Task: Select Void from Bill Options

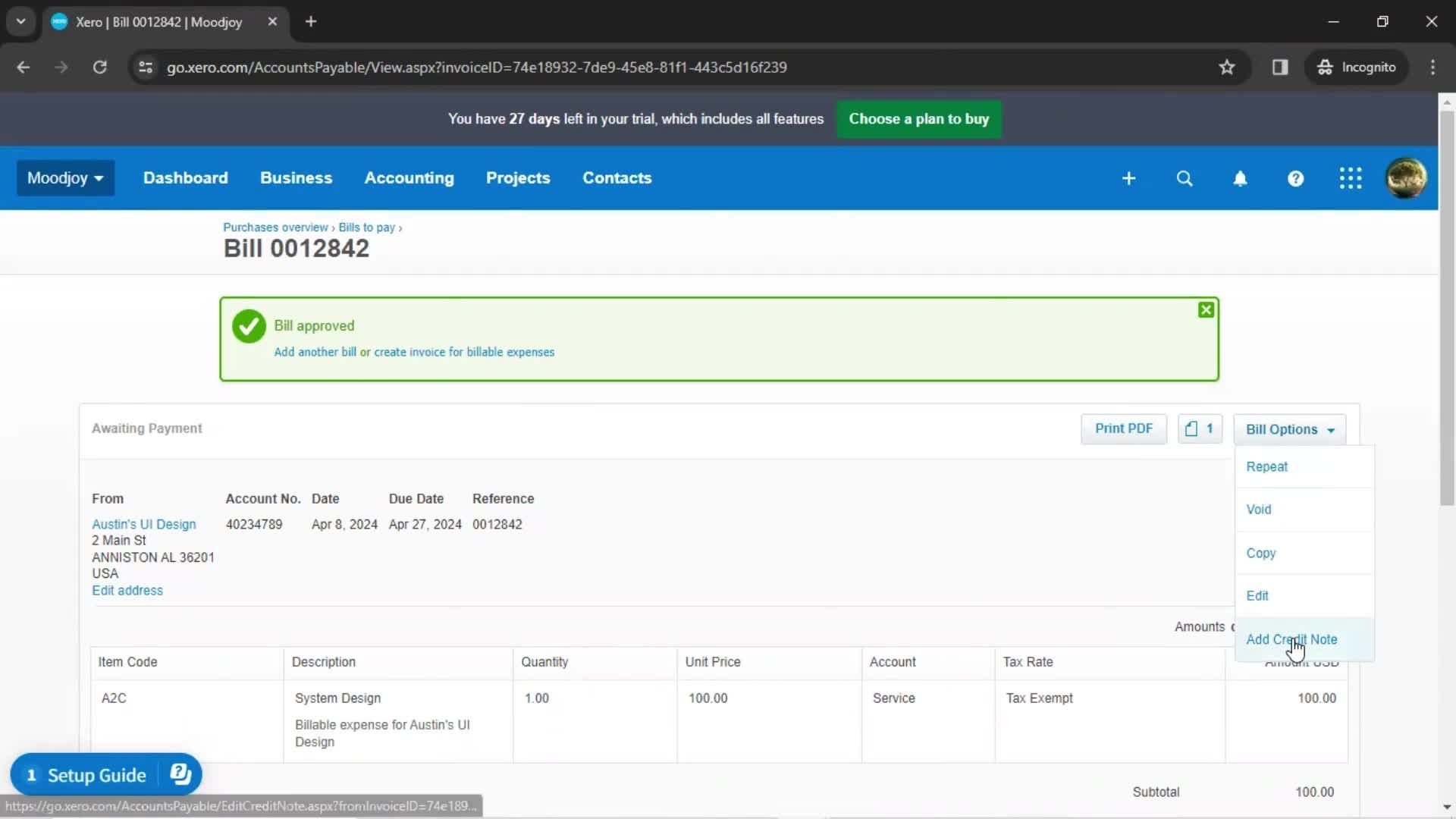Action: pos(1304,510)
